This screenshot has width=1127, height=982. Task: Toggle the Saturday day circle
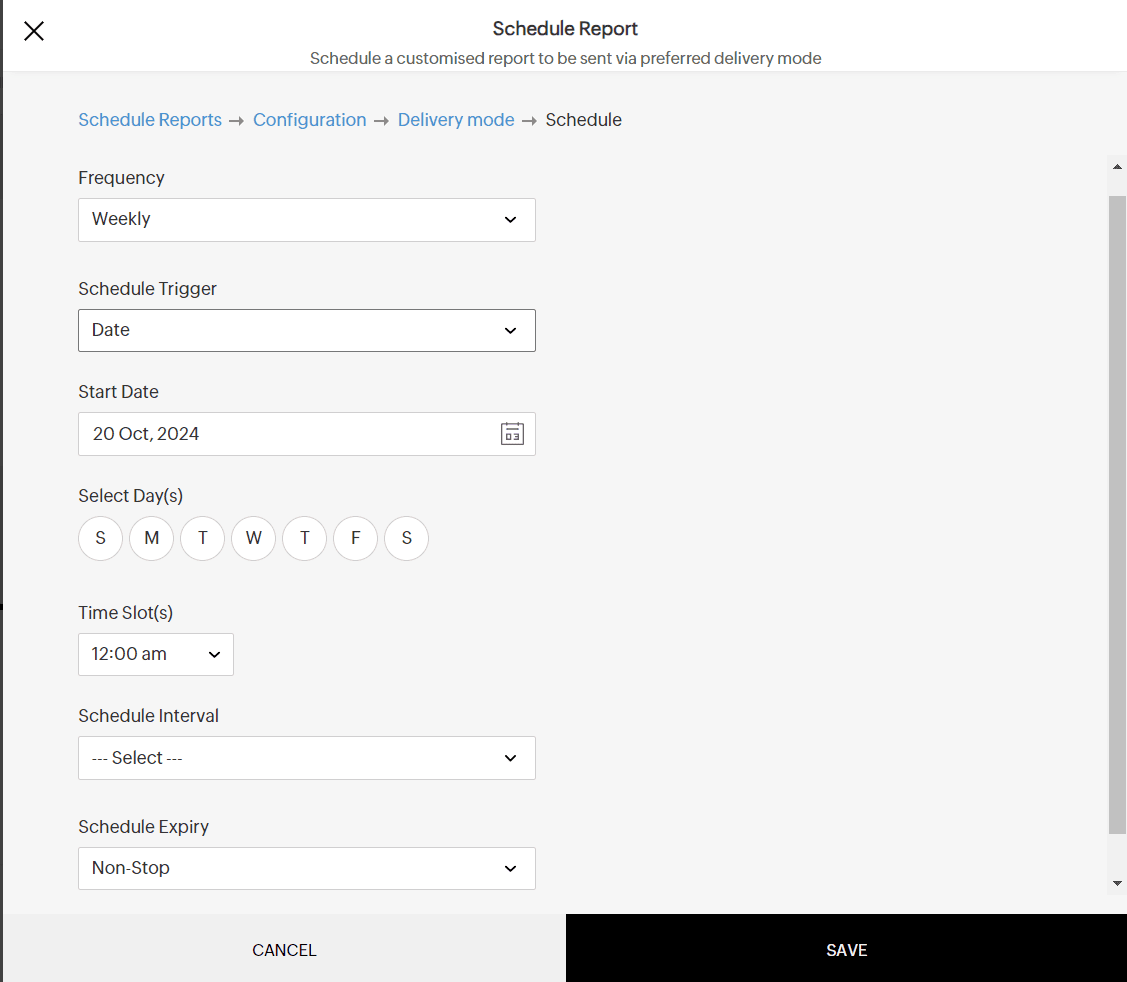pos(407,538)
